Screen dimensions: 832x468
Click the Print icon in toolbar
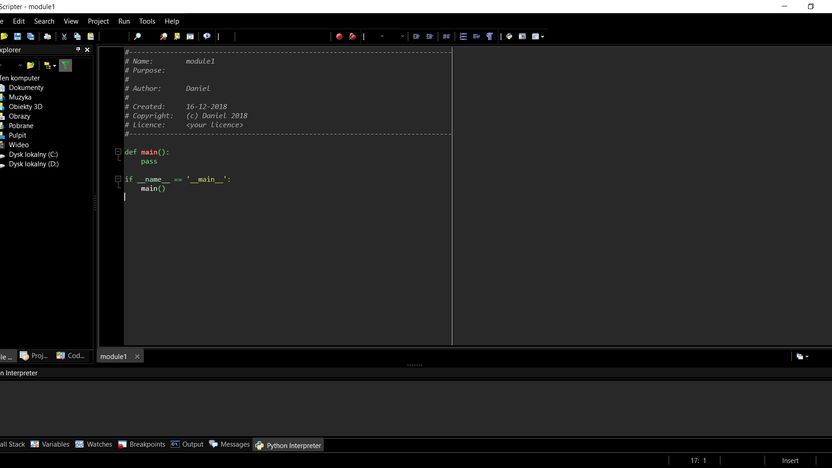tap(47, 37)
